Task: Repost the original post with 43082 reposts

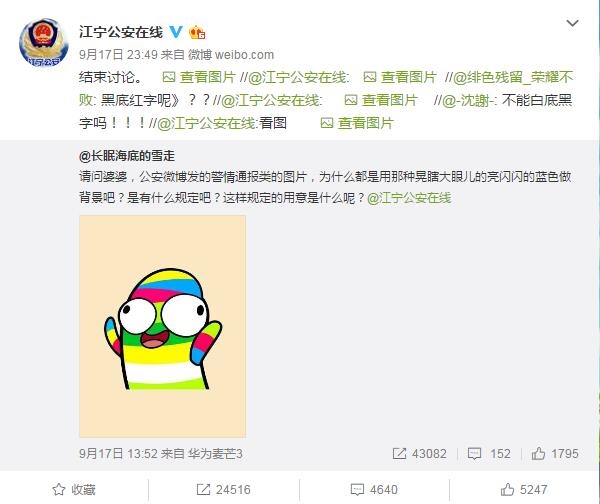Action: 419,453
